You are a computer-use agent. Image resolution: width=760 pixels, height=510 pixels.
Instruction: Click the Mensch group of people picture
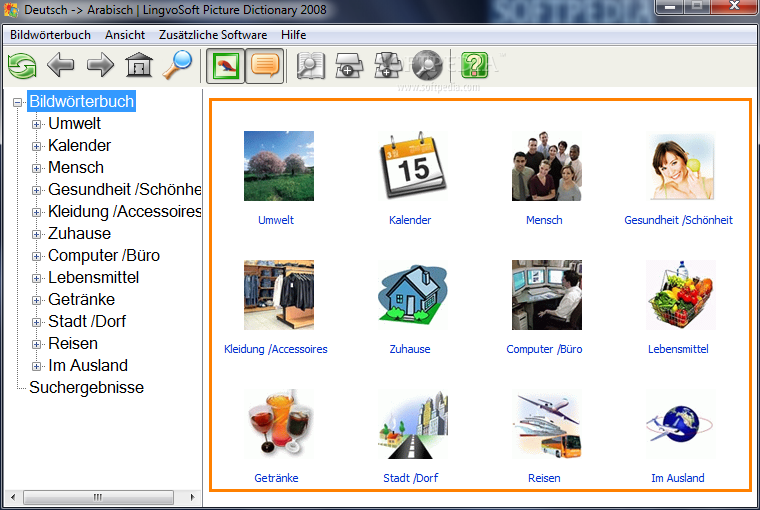coord(547,166)
